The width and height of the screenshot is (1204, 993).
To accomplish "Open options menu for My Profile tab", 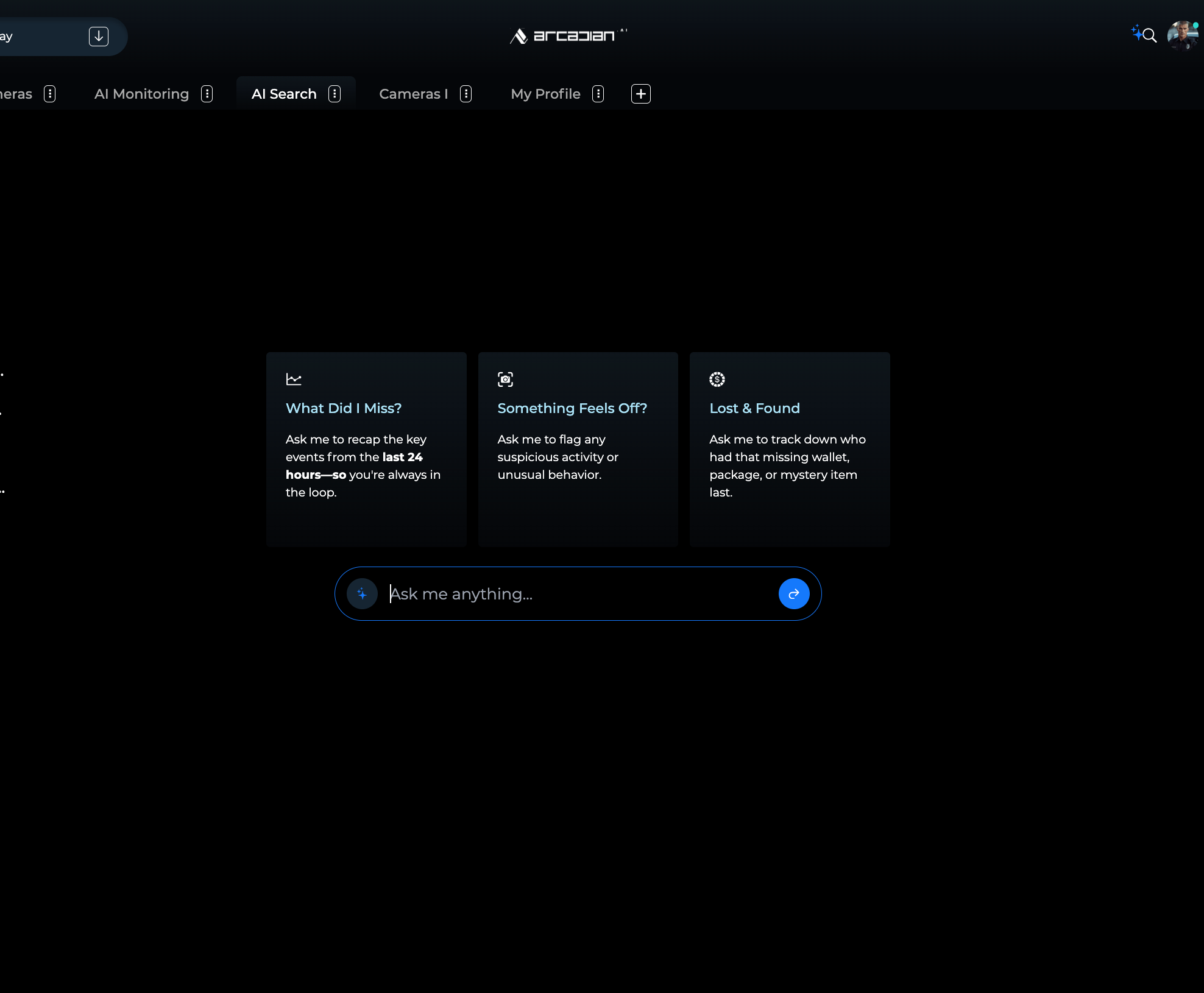I will [598, 94].
